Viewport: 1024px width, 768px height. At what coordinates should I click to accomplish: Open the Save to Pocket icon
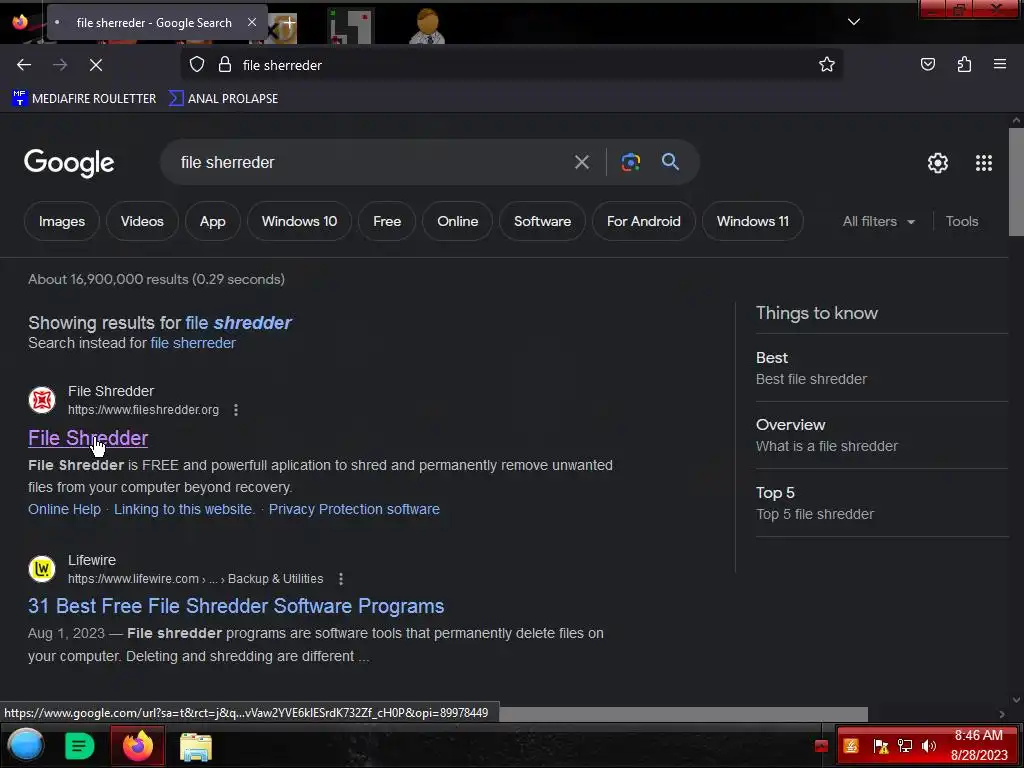pyautogui.click(x=927, y=65)
